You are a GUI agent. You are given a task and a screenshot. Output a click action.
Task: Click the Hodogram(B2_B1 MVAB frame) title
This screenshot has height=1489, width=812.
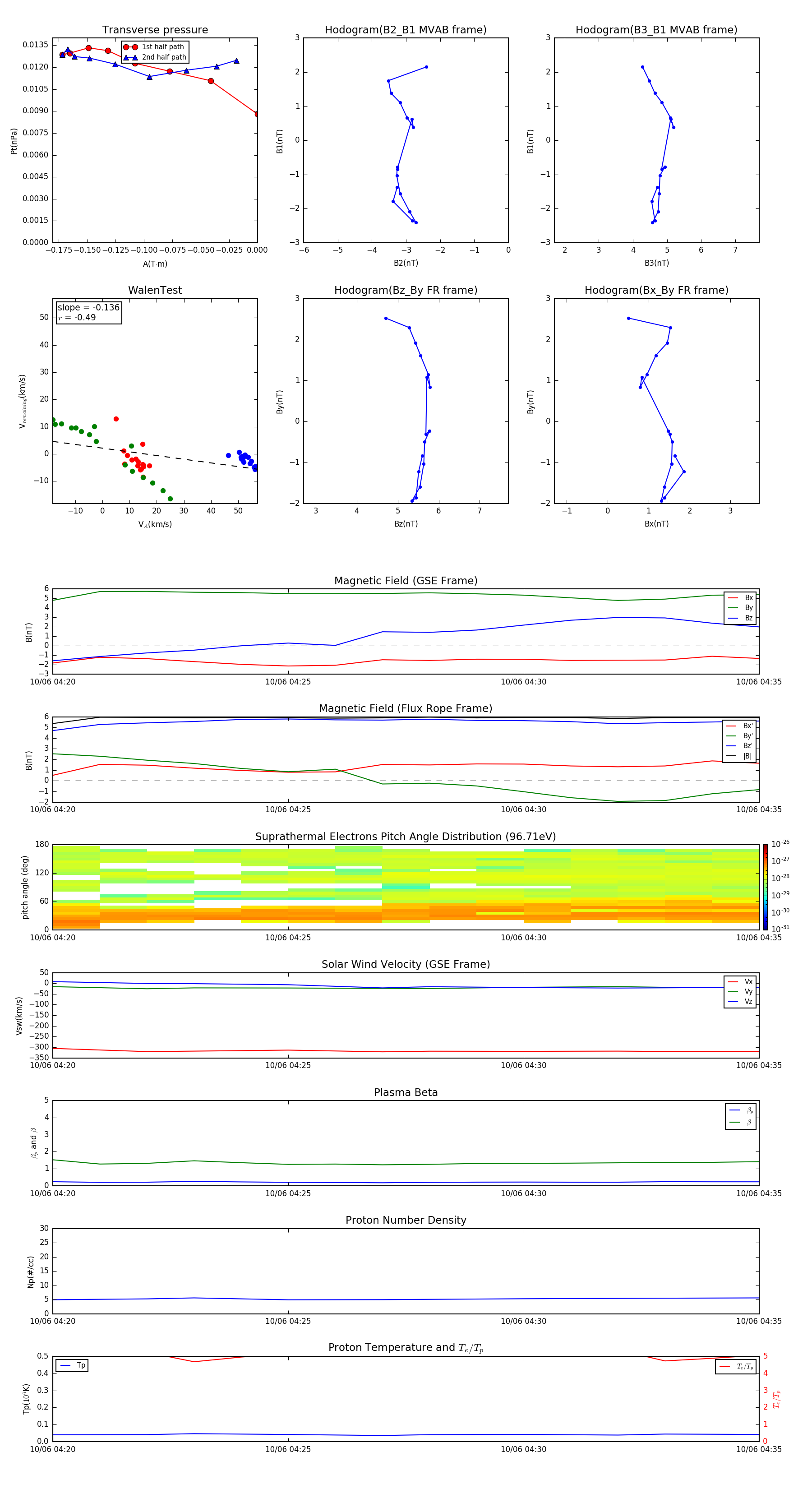(x=406, y=30)
